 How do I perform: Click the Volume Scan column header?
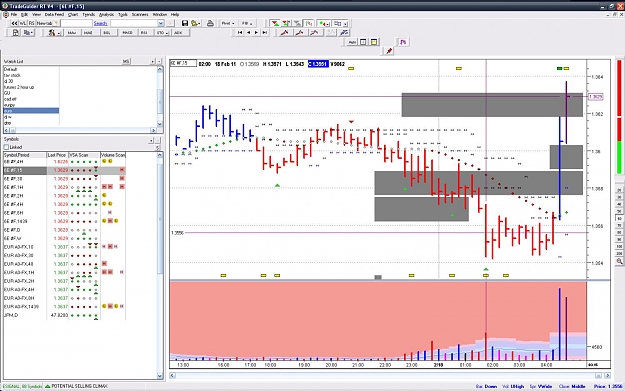pos(113,155)
